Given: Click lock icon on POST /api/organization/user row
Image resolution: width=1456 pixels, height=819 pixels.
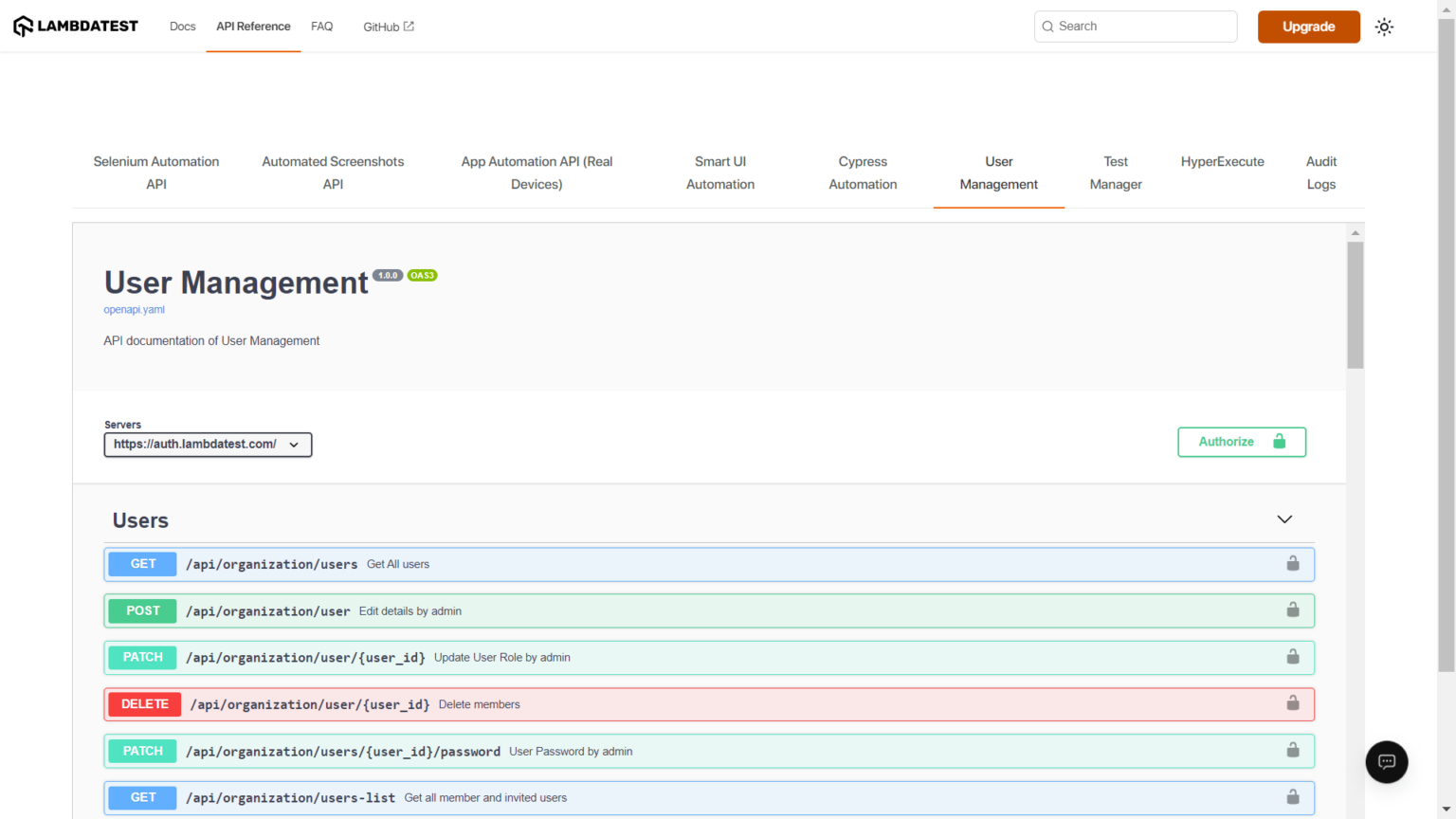Looking at the screenshot, I should pyautogui.click(x=1292, y=610).
